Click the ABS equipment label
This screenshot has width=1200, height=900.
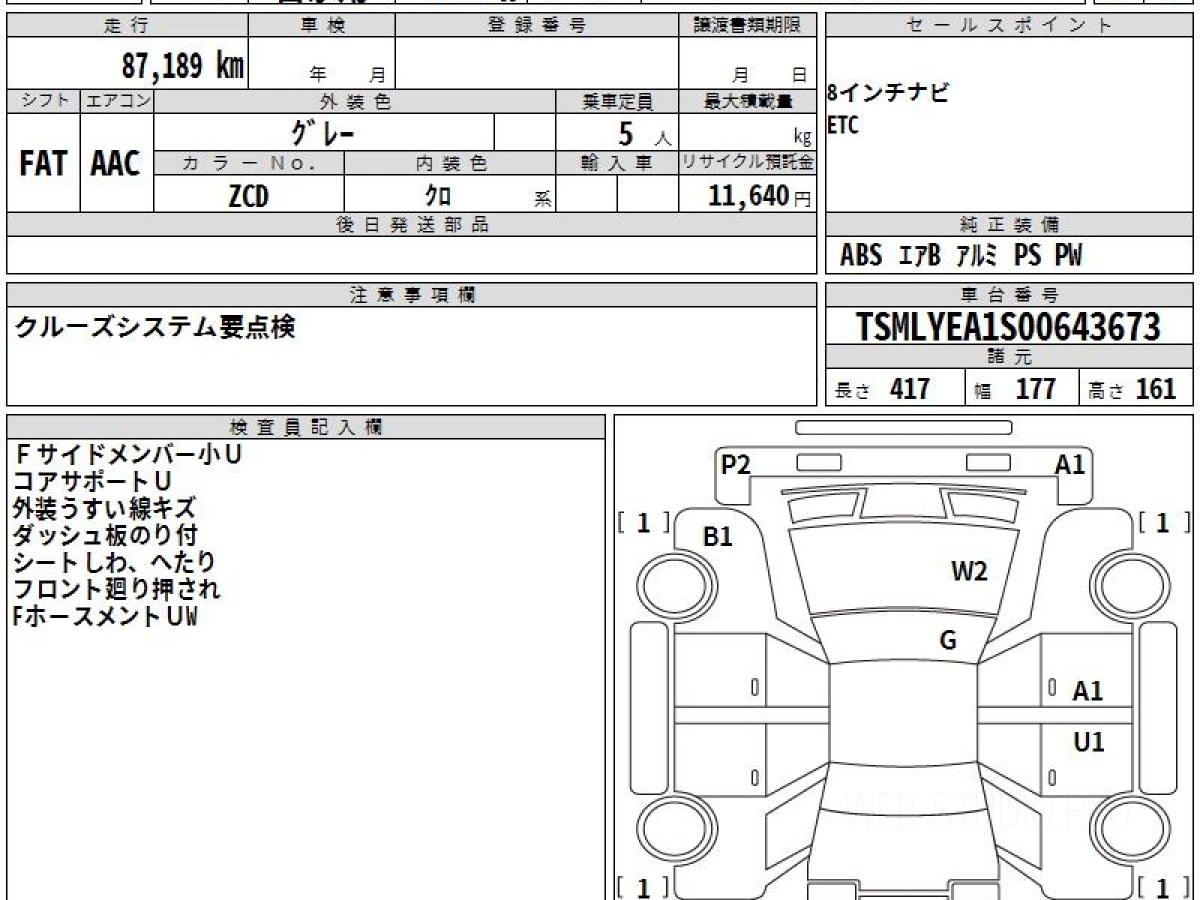pos(861,256)
